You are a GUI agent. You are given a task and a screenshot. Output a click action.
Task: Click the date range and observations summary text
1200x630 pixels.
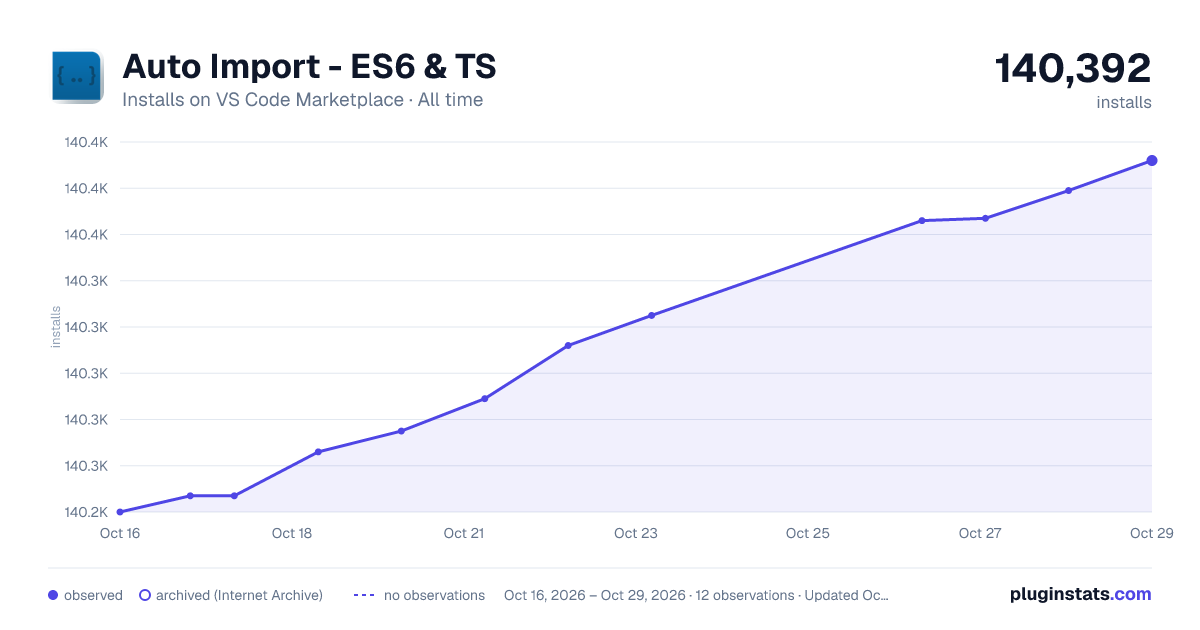point(696,595)
